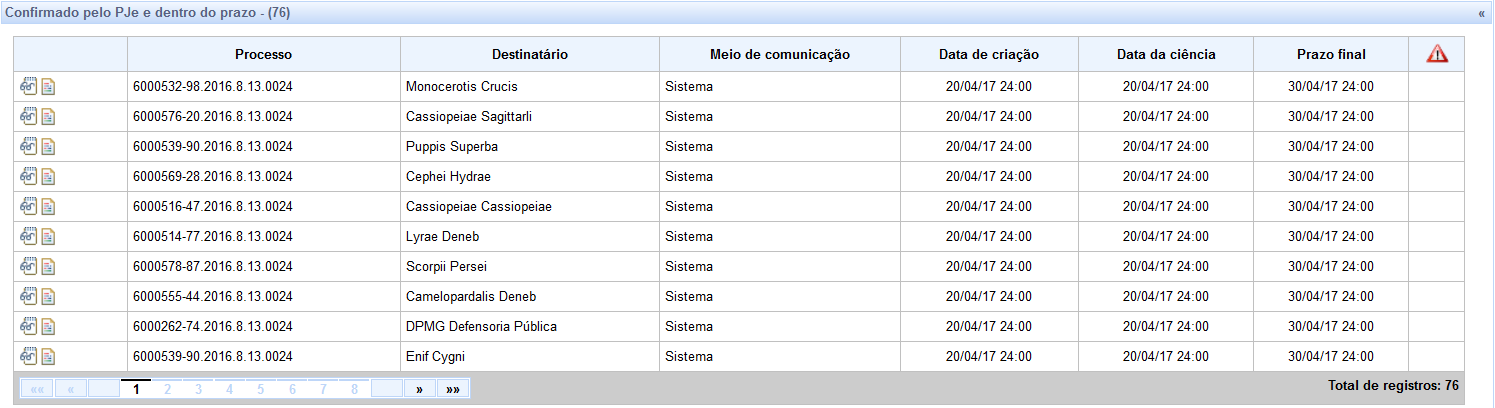Click the red warning triangle column header
The height and width of the screenshot is (408, 1495).
point(1437,54)
